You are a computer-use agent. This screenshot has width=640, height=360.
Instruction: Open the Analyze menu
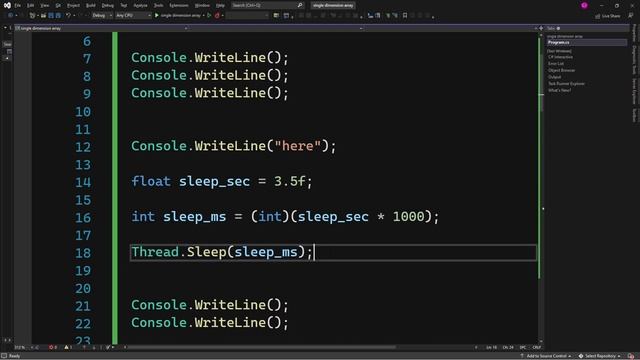[140, 5]
